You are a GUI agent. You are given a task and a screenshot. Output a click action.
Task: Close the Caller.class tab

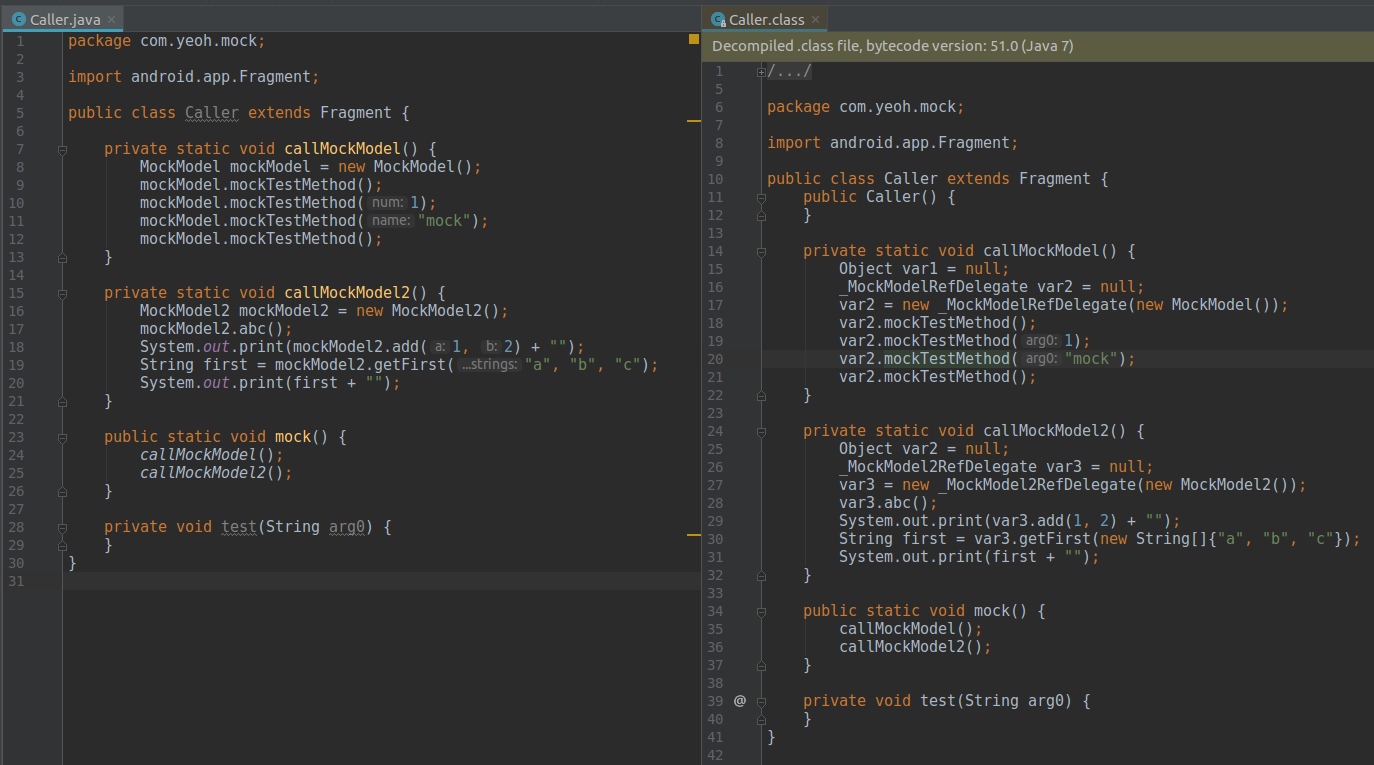(x=815, y=20)
